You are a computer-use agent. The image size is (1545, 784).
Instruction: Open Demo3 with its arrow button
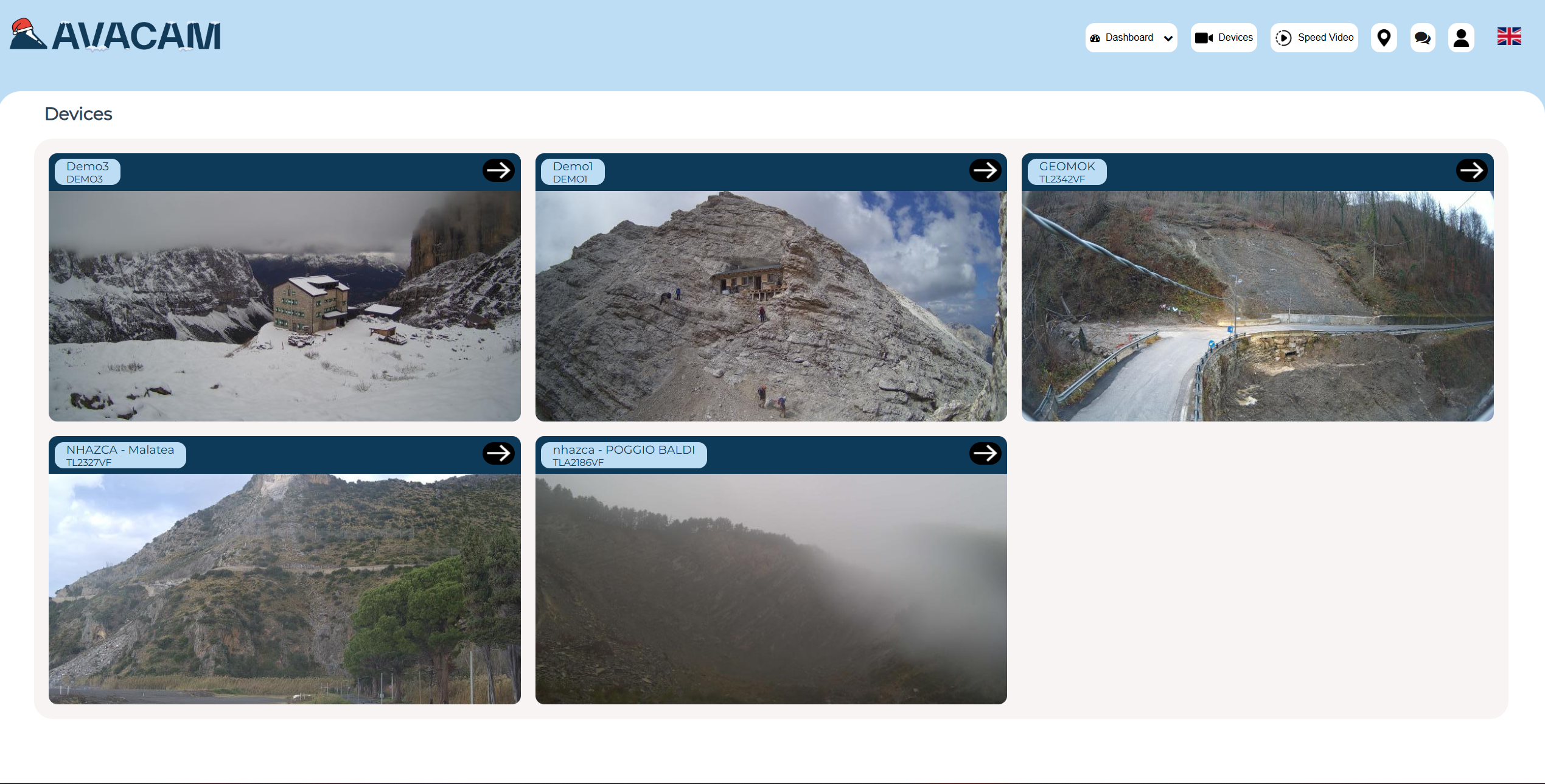(498, 170)
